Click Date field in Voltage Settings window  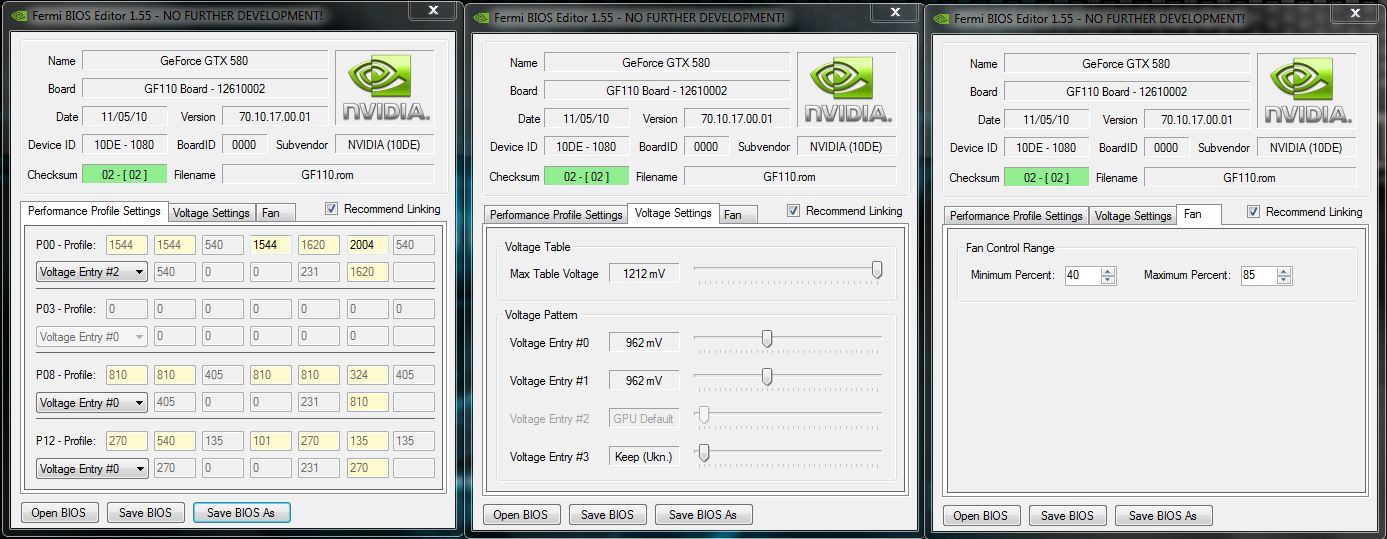click(586, 118)
